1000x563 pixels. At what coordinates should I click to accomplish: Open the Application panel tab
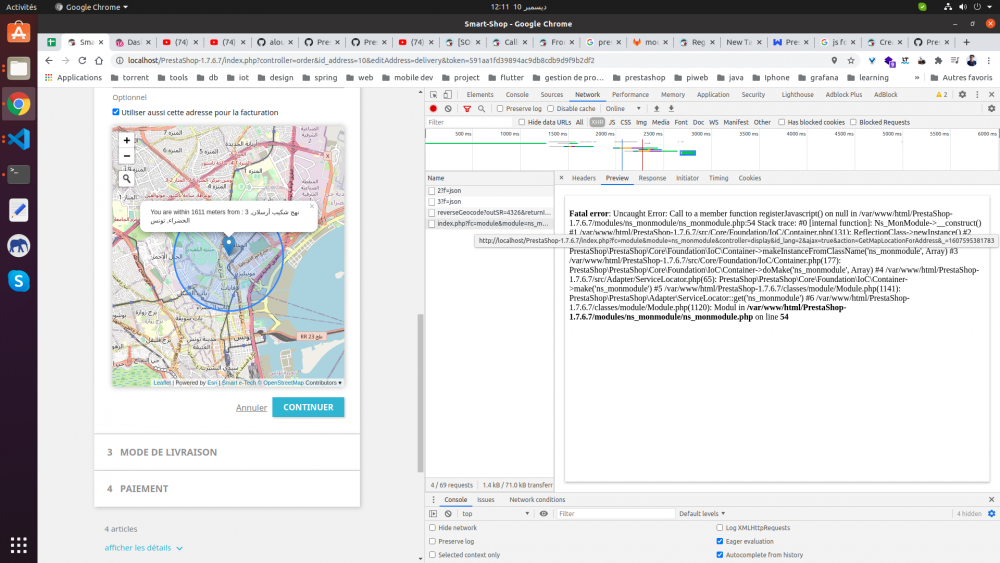[713, 94]
